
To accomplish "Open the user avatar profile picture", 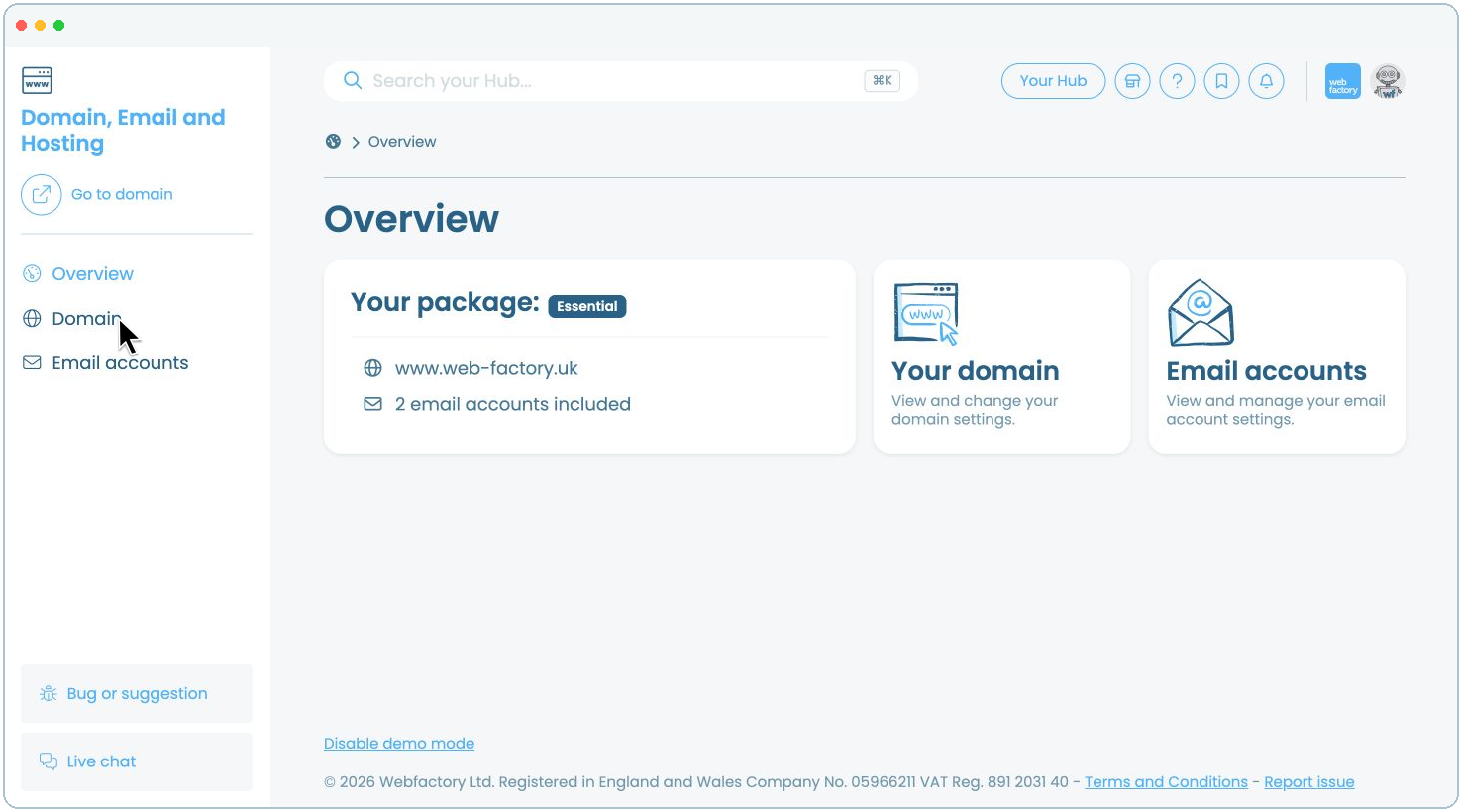I will pyautogui.click(x=1388, y=81).
